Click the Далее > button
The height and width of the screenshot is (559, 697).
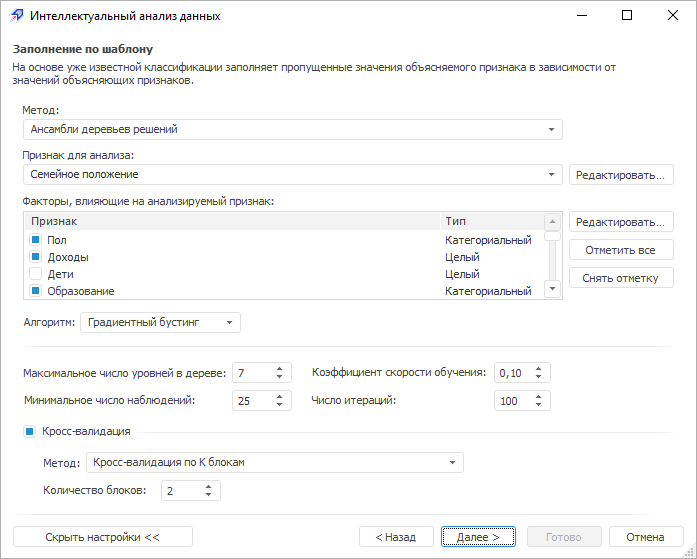(x=478, y=537)
